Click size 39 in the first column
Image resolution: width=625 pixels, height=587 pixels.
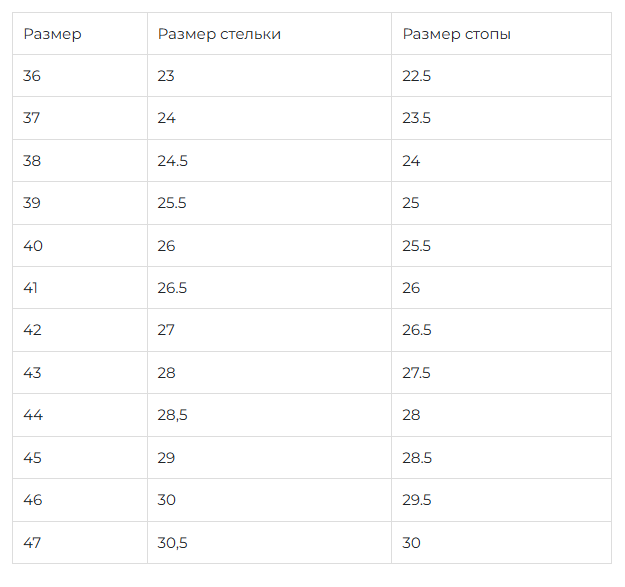pos(32,203)
